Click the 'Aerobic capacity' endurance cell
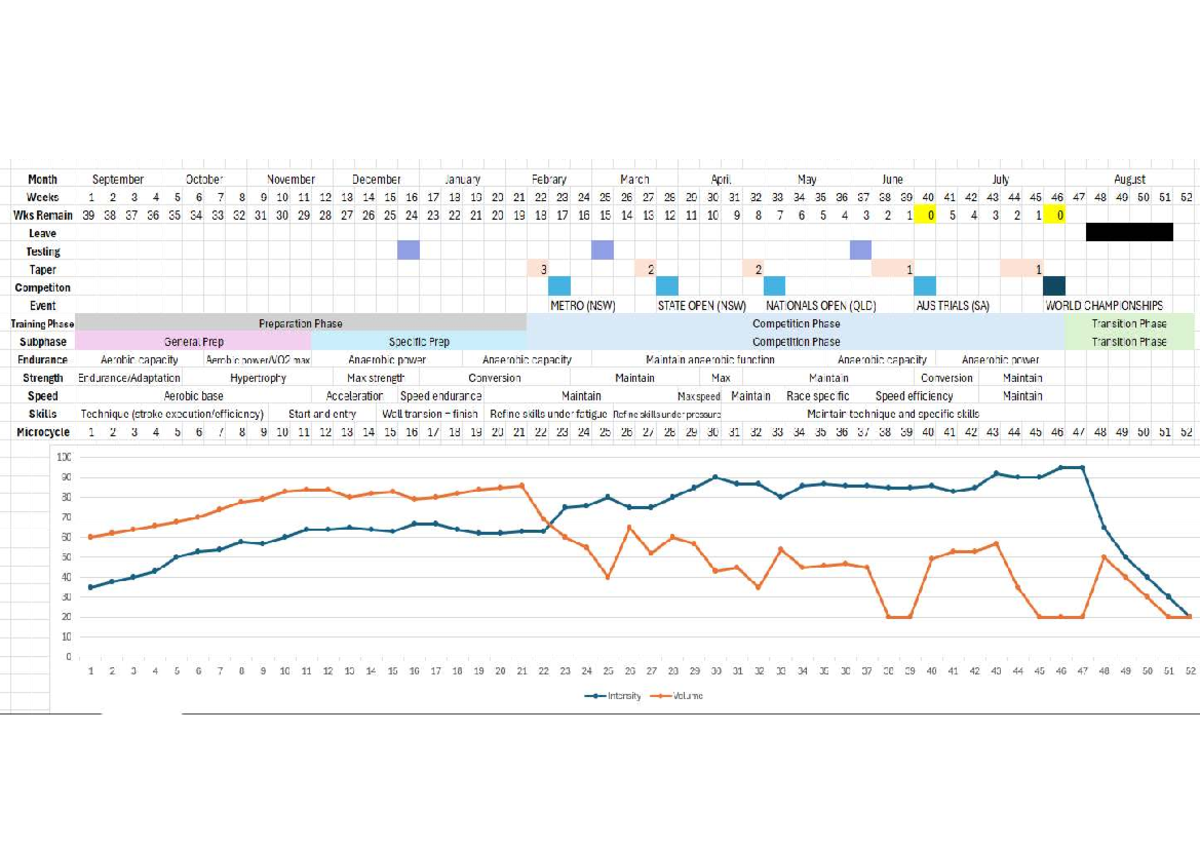The width and height of the screenshot is (1200, 850). coord(139,359)
